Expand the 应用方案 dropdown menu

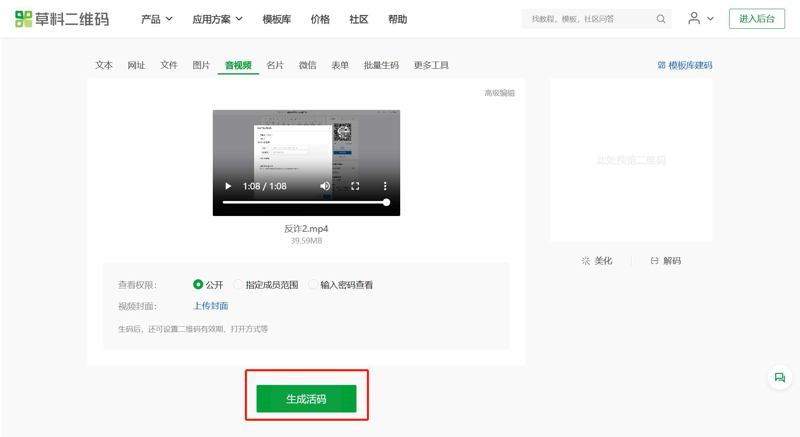(217, 19)
